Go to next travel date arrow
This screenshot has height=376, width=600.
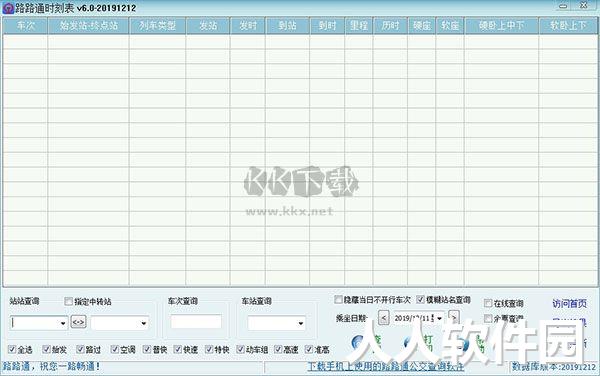pyautogui.click(x=454, y=317)
